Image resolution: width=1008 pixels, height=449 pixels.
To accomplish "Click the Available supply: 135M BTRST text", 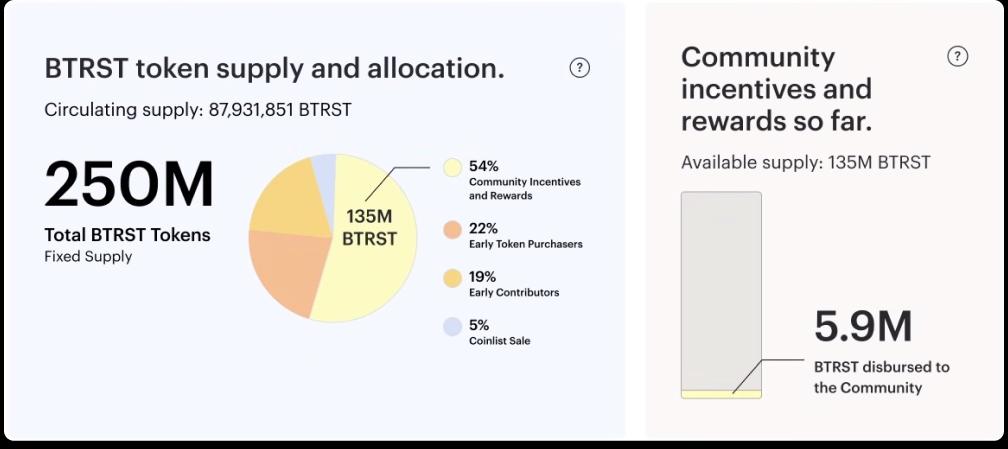I will pyautogui.click(x=805, y=163).
